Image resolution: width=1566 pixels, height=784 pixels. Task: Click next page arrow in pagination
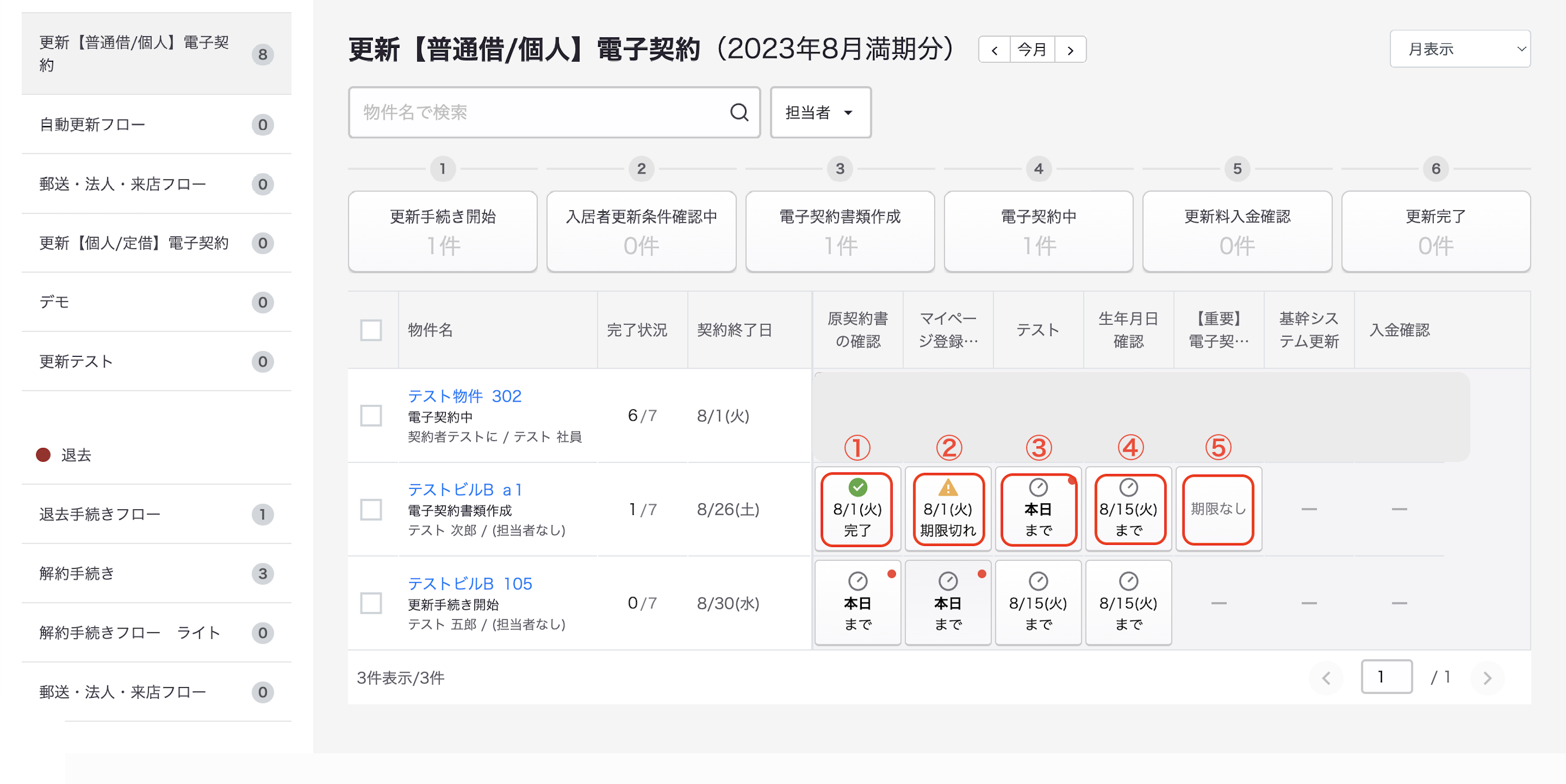[x=1487, y=677]
